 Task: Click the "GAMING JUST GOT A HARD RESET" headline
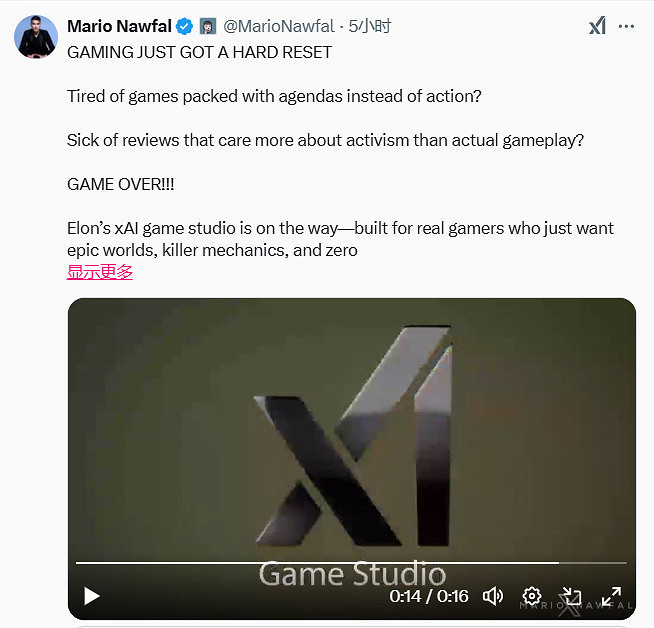tap(199, 52)
